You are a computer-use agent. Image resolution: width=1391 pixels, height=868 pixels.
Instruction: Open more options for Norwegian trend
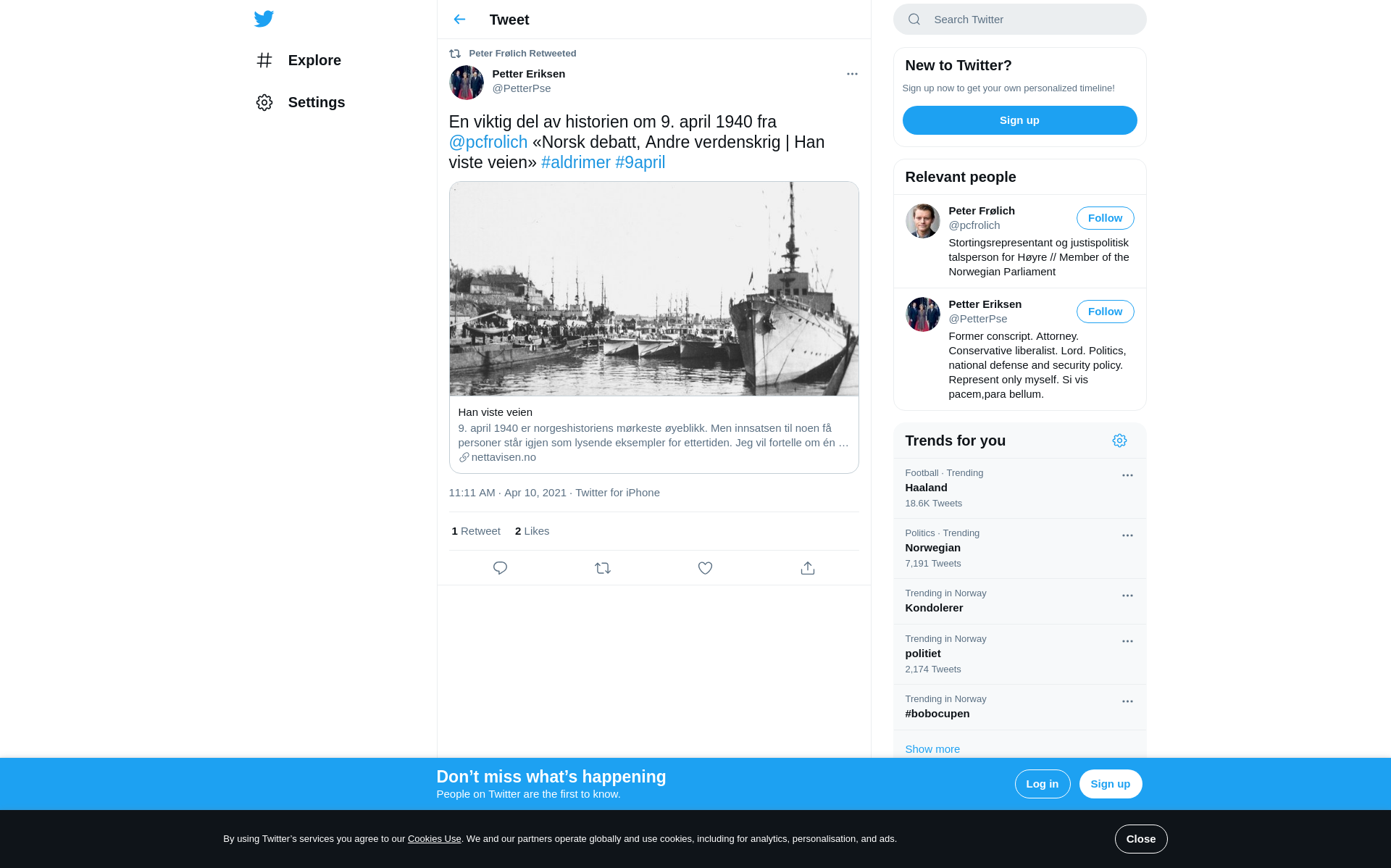point(1127,535)
